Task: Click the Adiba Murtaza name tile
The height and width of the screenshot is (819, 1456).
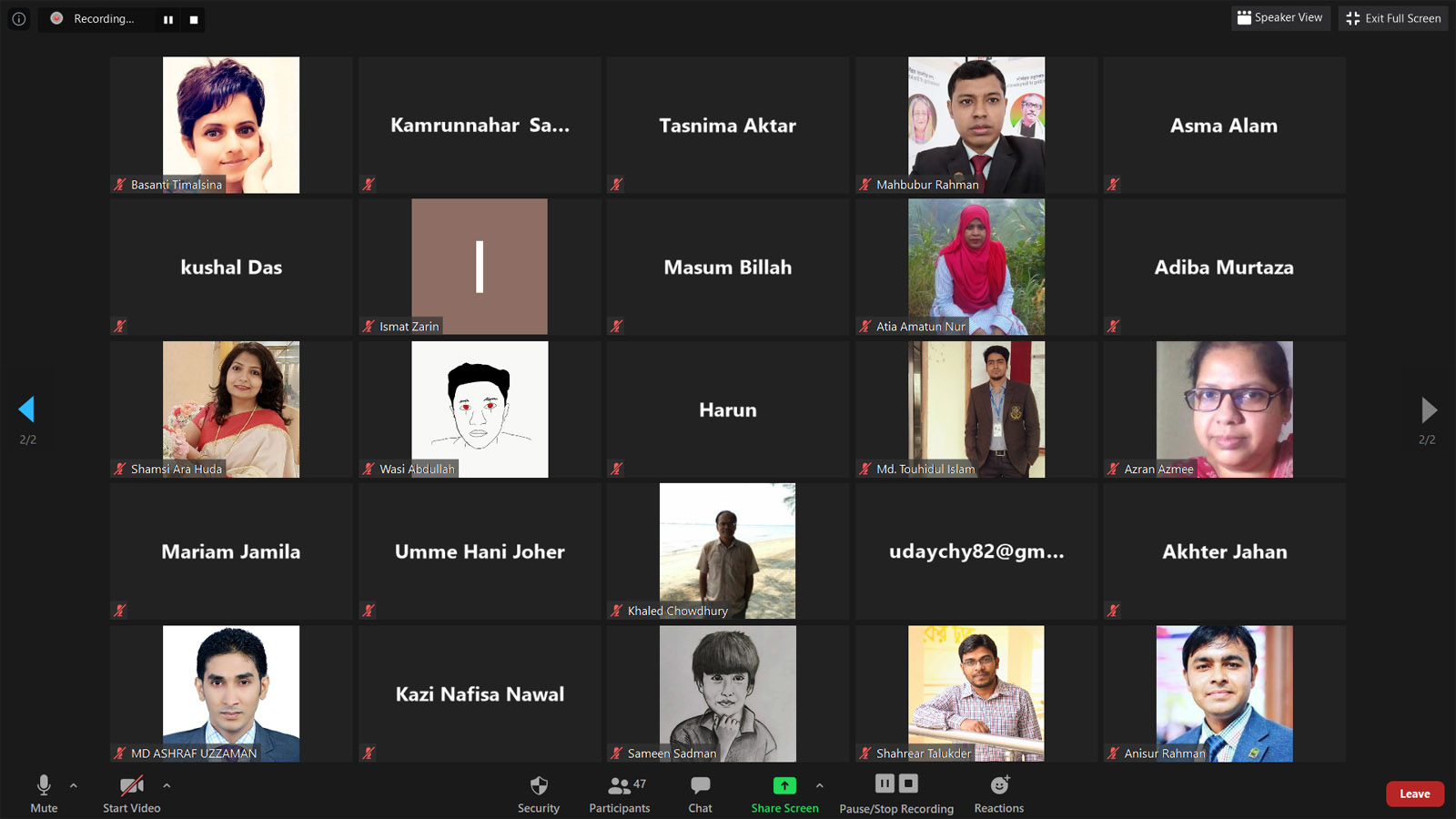Action: click(x=1225, y=267)
